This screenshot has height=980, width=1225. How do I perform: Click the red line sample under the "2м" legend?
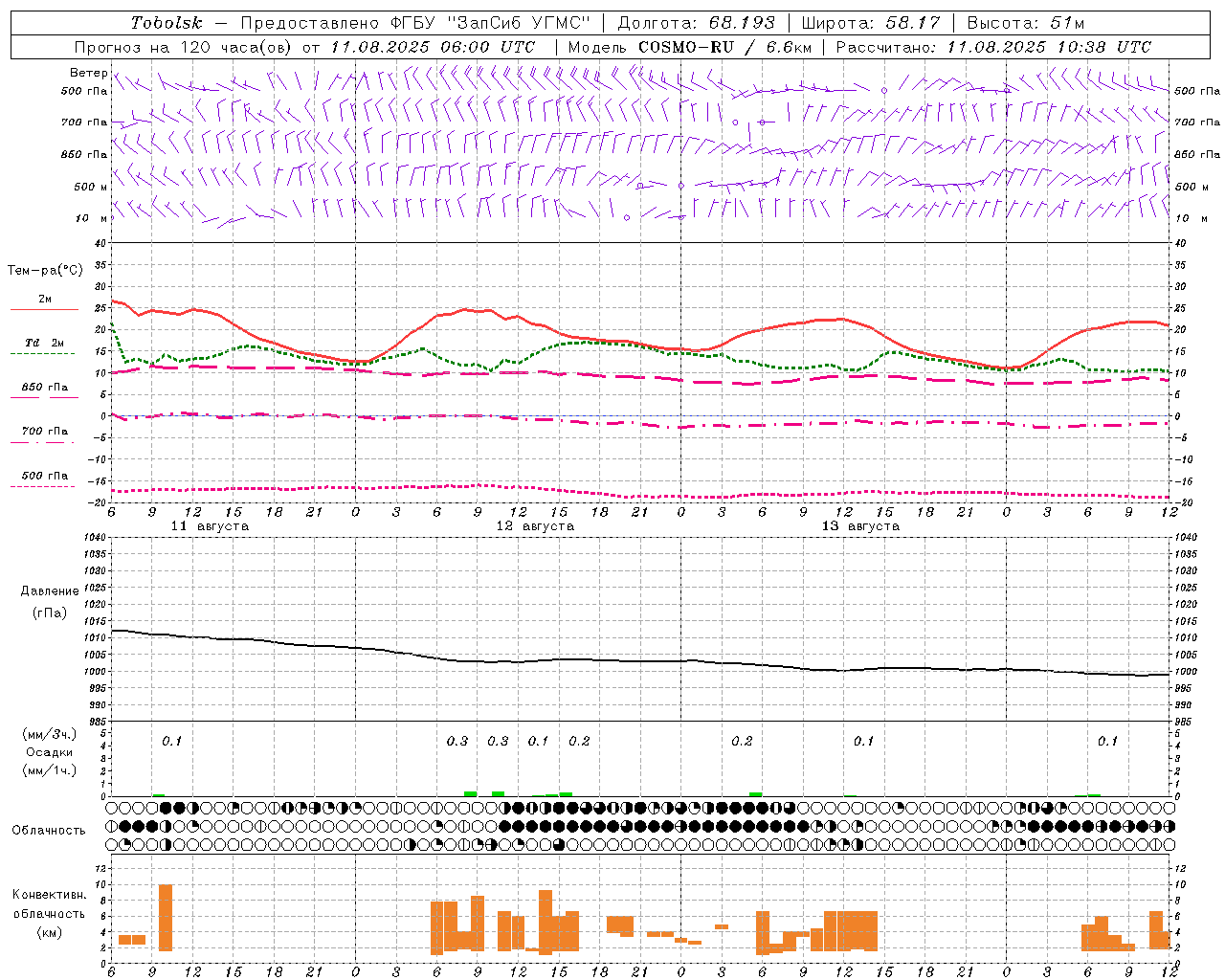[x=44, y=310]
